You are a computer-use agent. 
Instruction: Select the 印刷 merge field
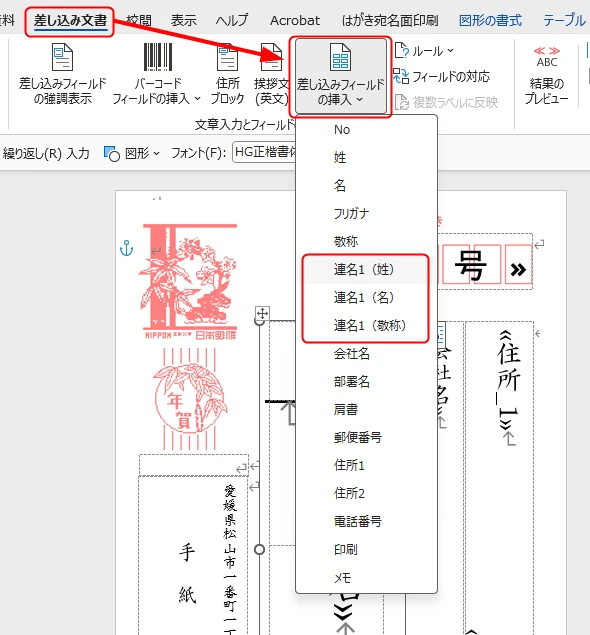coord(366,550)
